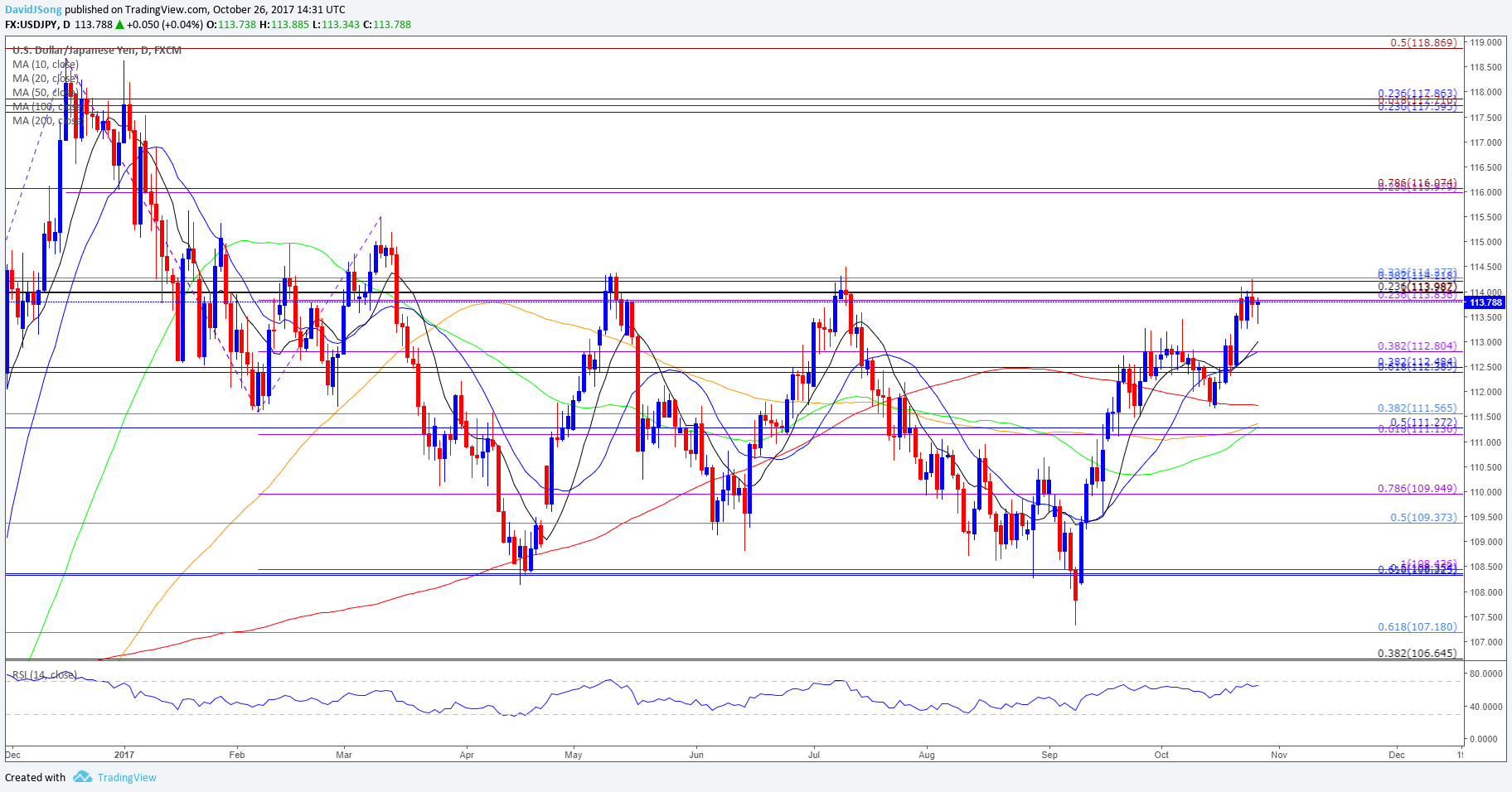
Task: Click the RSI 80.0000 axis value
Action: point(1486,674)
